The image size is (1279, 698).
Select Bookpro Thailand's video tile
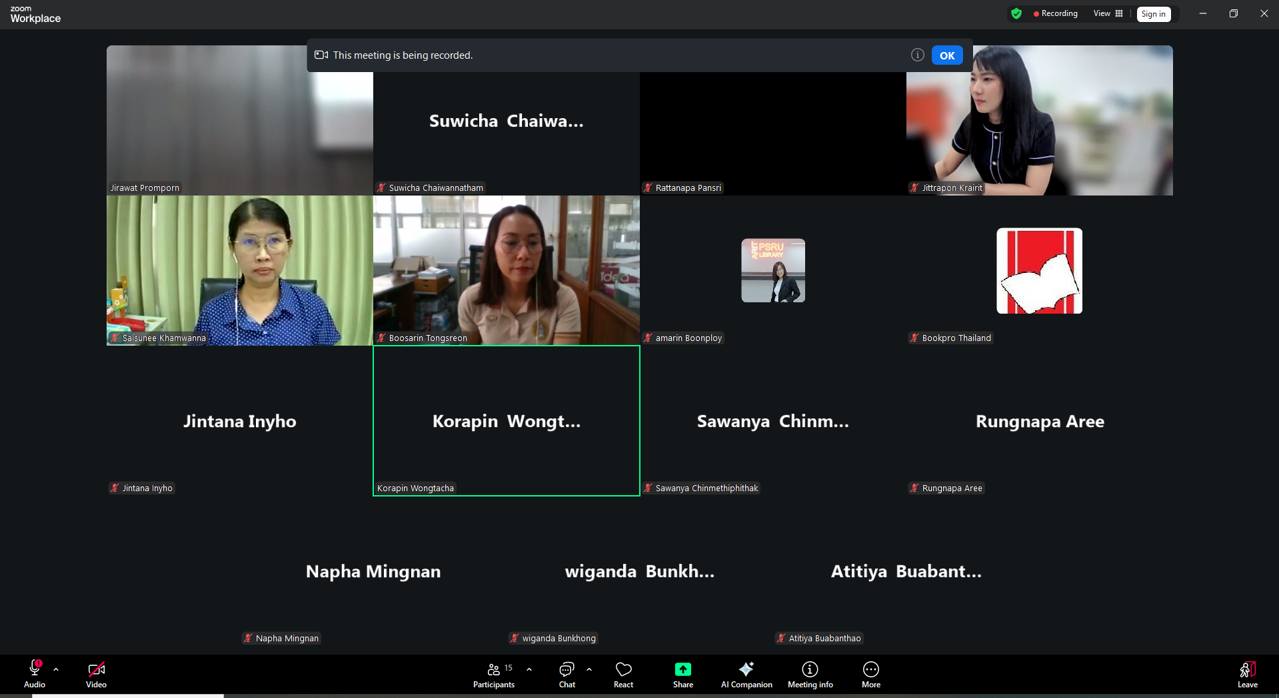tap(1039, 271)
